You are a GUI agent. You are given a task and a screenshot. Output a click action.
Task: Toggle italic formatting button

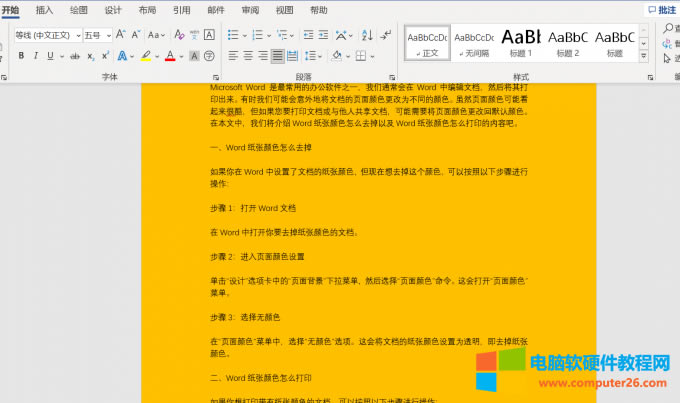click(36, 56)
